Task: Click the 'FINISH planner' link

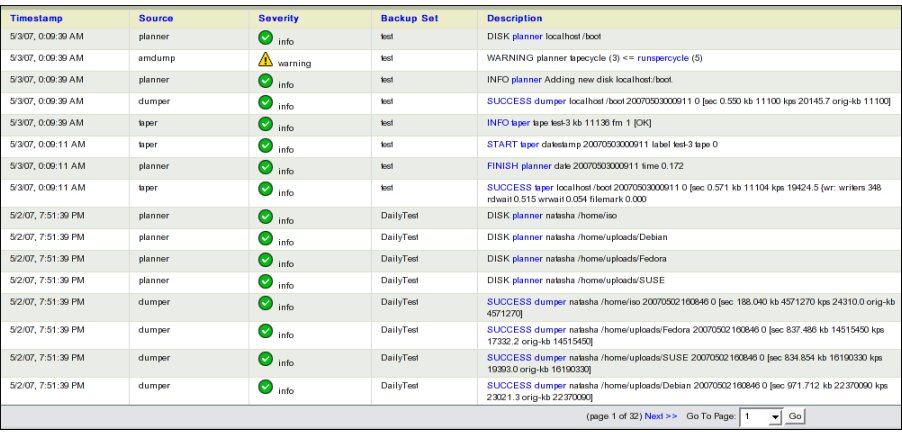Action: pos(519,166)
